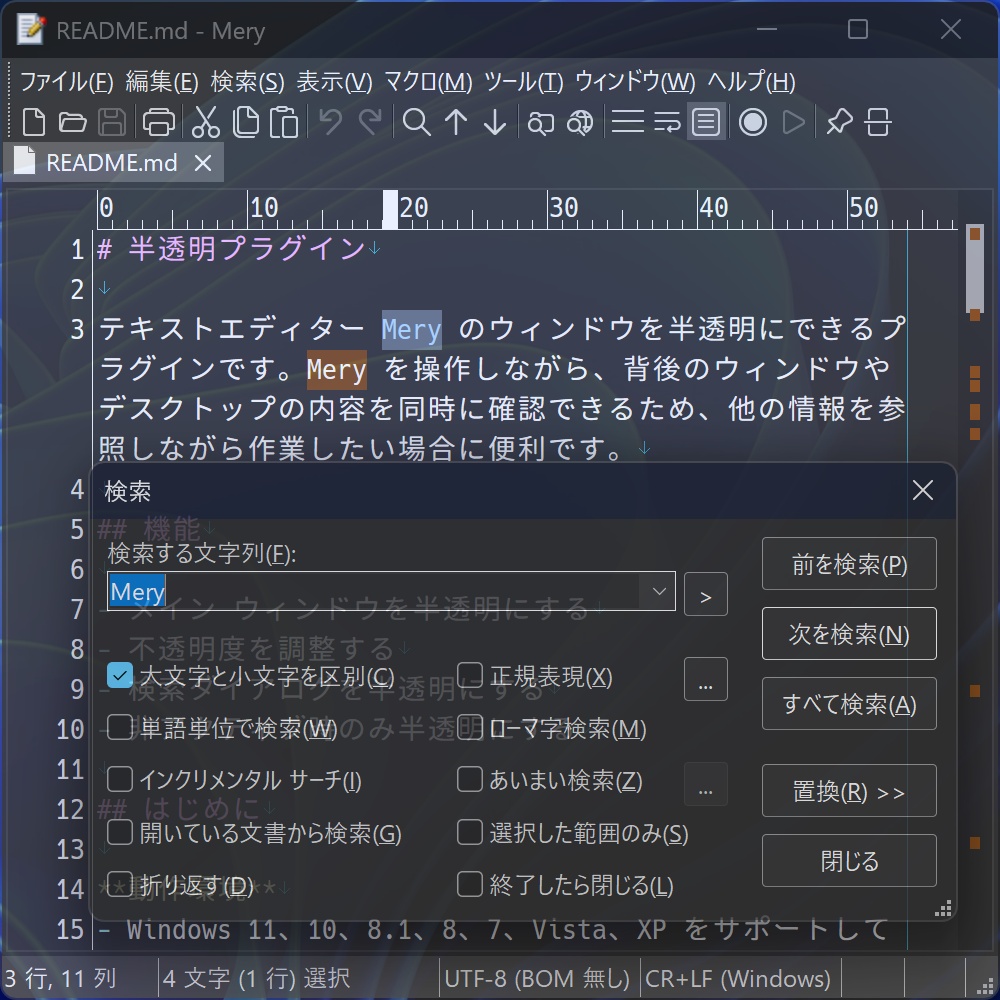Select the README.md document tab
This screenshot has width=1000, height=1000.
point(112,163)
